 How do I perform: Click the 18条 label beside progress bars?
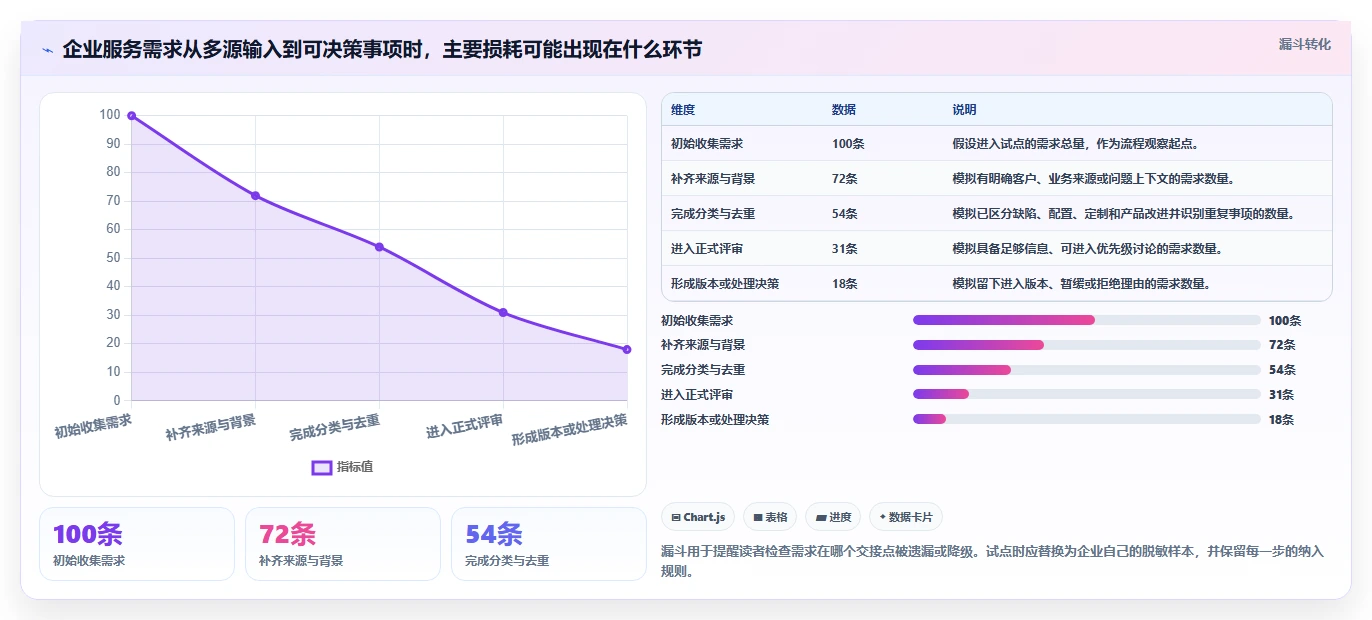pyautogui.click(x=1281, y=420)
